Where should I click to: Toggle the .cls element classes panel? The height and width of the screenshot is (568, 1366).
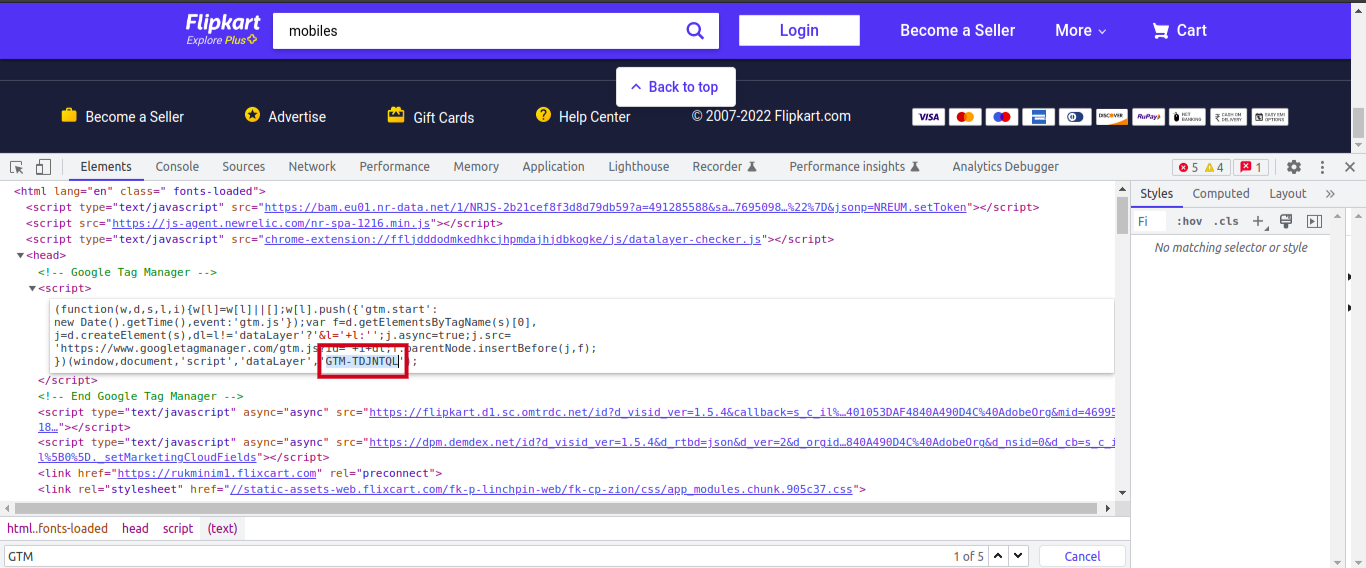(1226, 221)
